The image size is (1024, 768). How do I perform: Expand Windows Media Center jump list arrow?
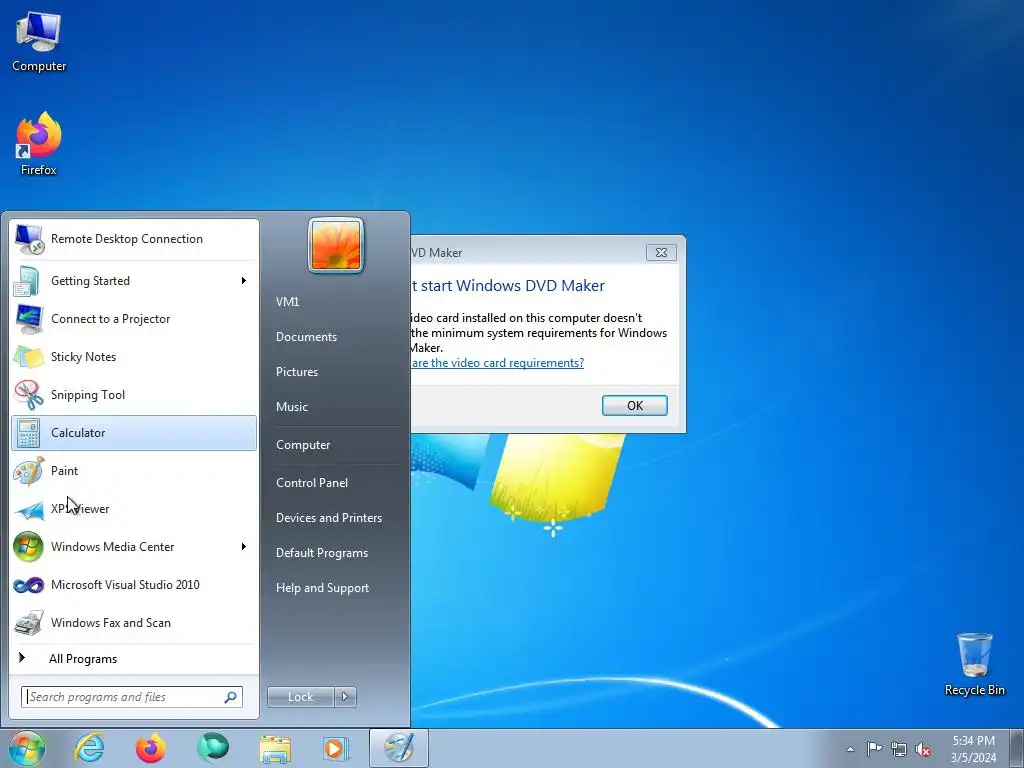tap(244, 547)
